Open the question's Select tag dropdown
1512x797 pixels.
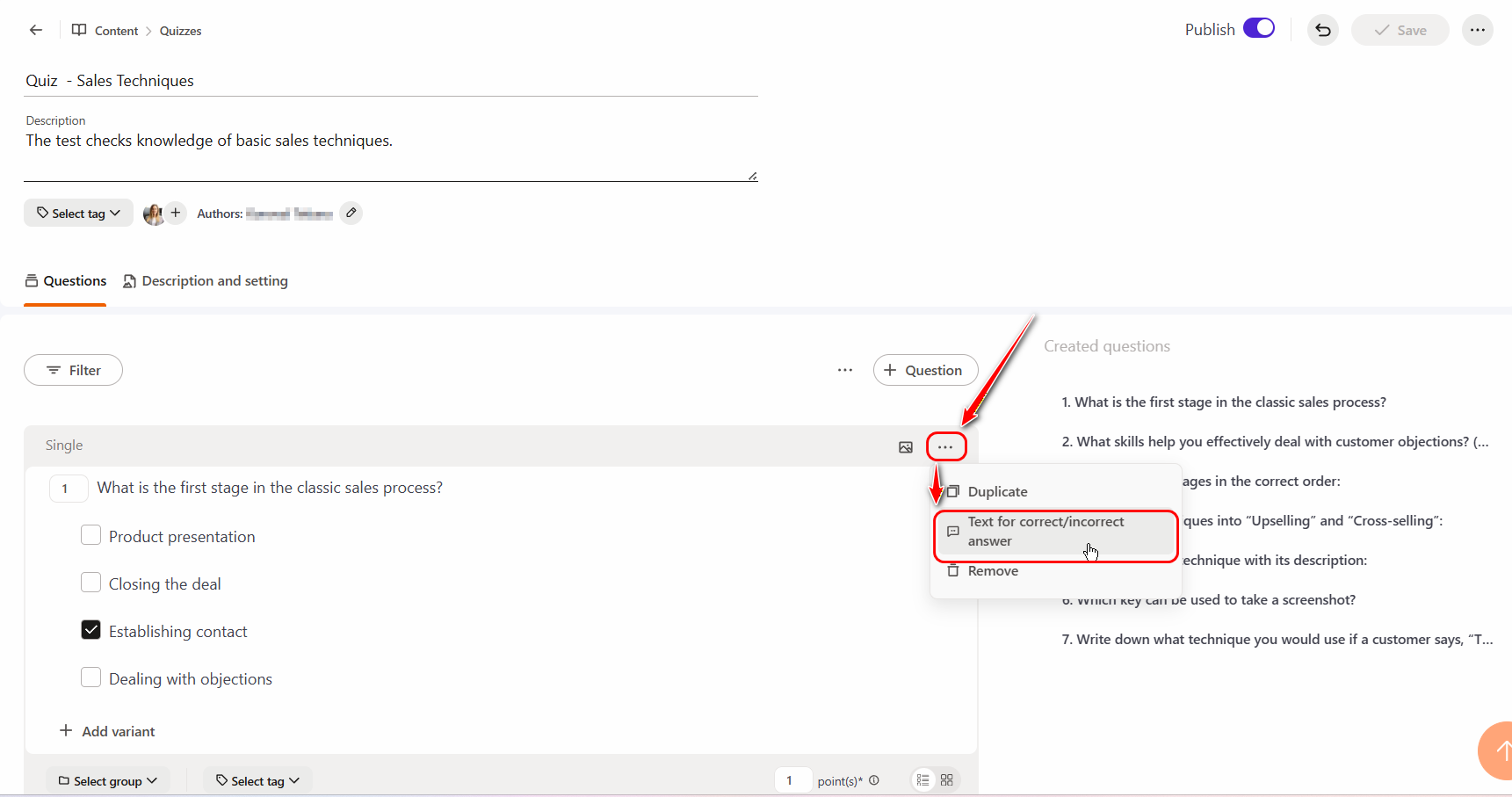point(257,780)
